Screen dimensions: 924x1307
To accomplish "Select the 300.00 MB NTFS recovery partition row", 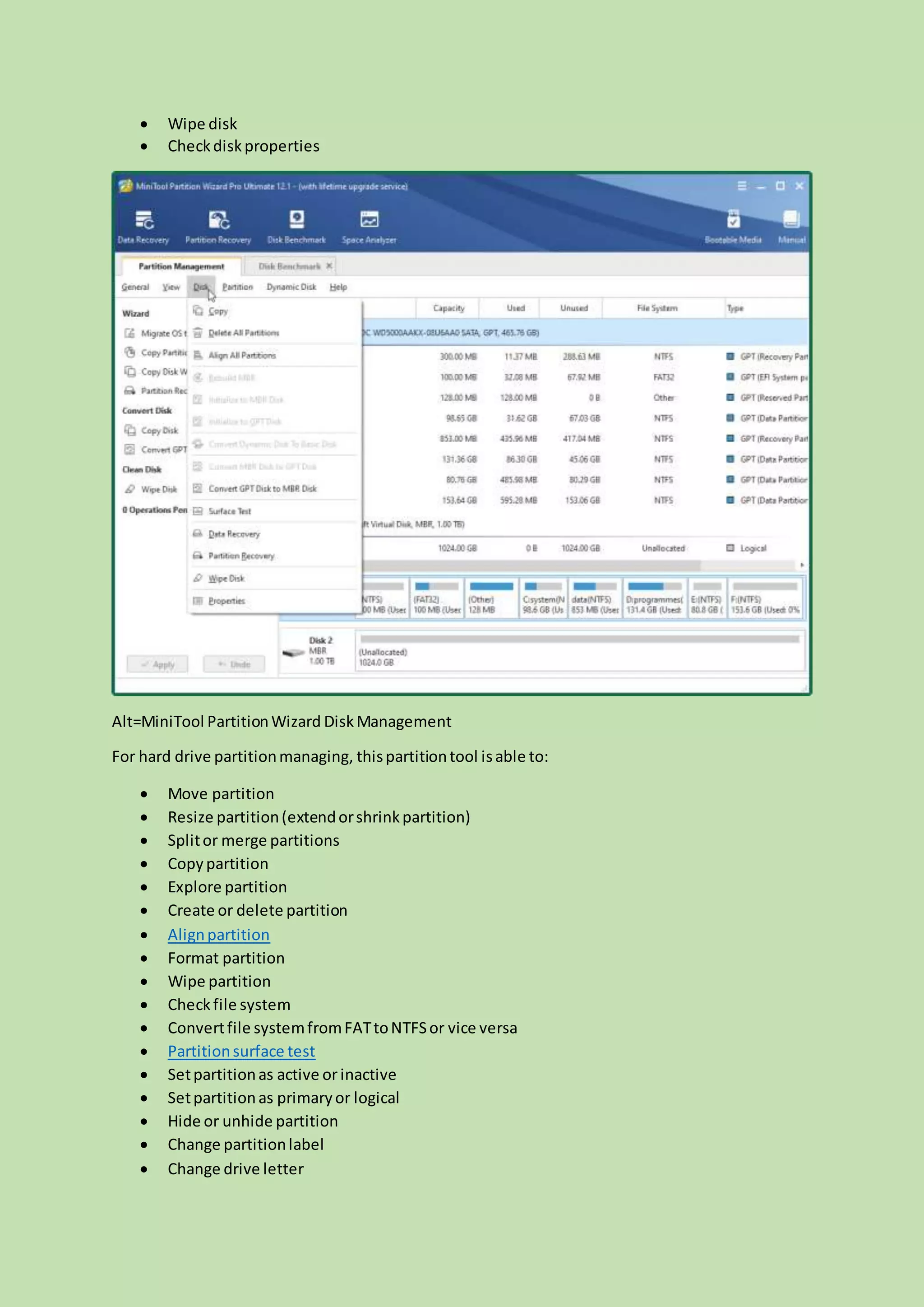I will [x=585, y=357].
